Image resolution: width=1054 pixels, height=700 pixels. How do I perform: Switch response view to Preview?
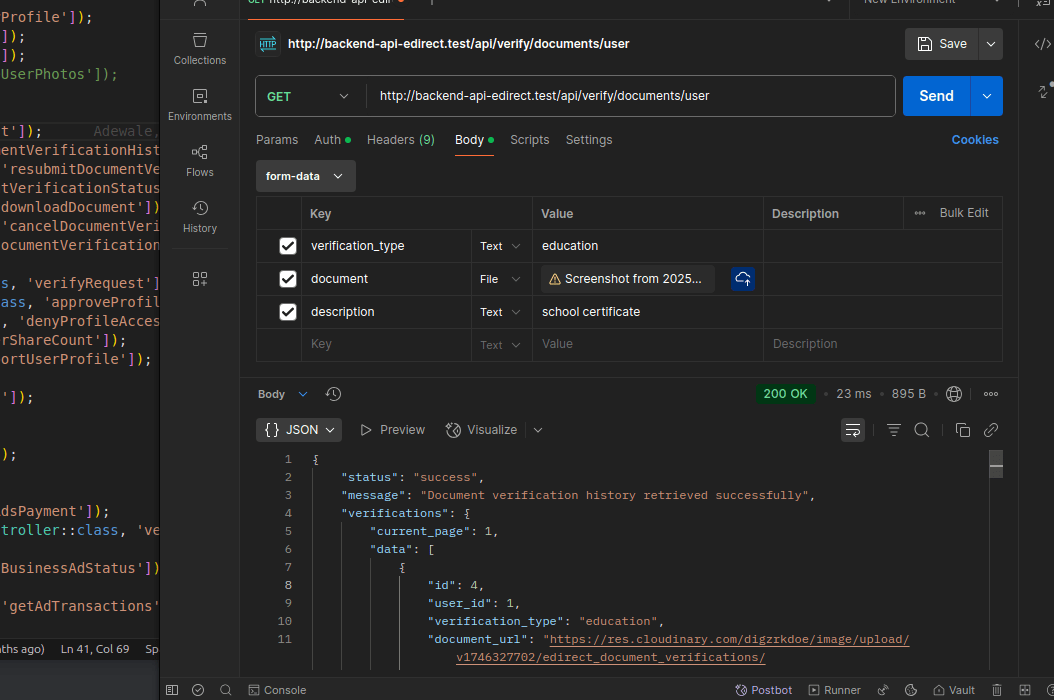pos(393,430)
